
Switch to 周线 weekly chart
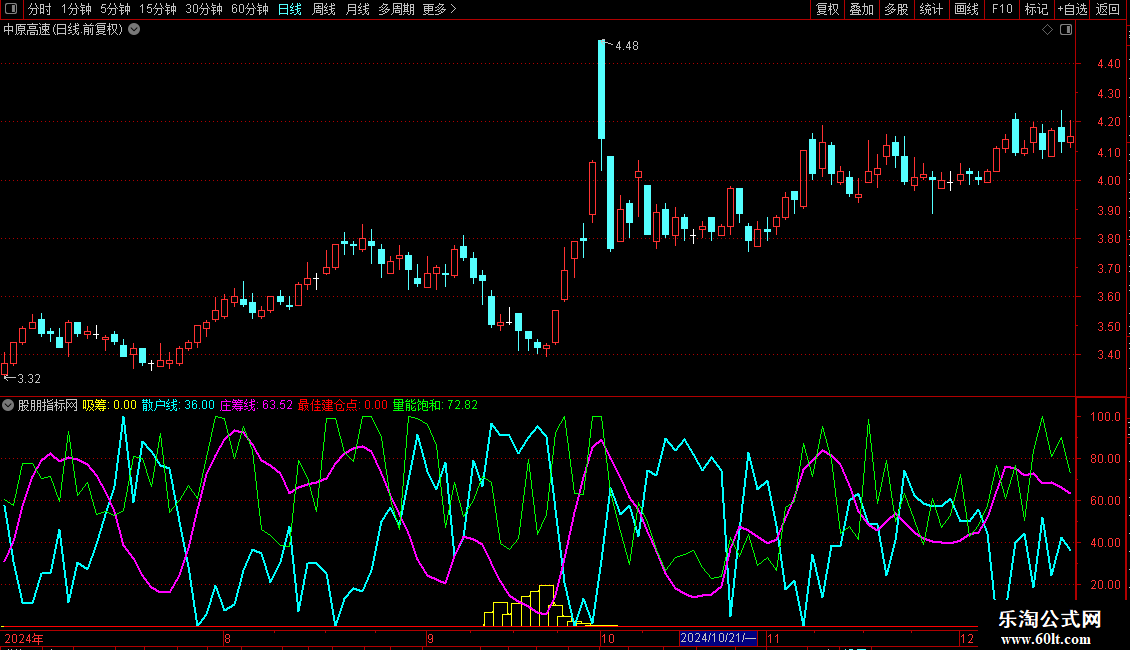(324, 9)
